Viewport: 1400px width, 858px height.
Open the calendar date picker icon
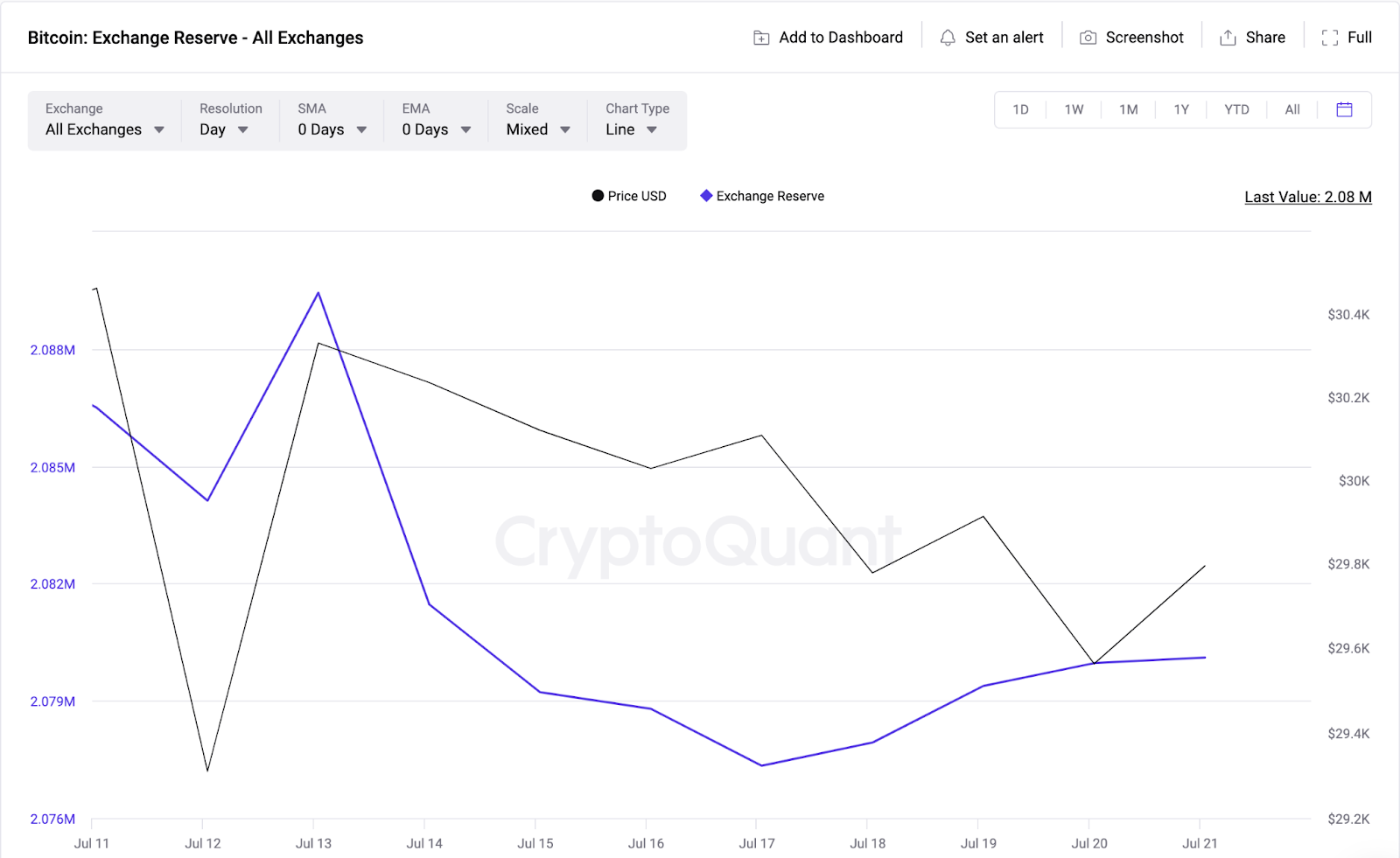(x=1345, y=109)
